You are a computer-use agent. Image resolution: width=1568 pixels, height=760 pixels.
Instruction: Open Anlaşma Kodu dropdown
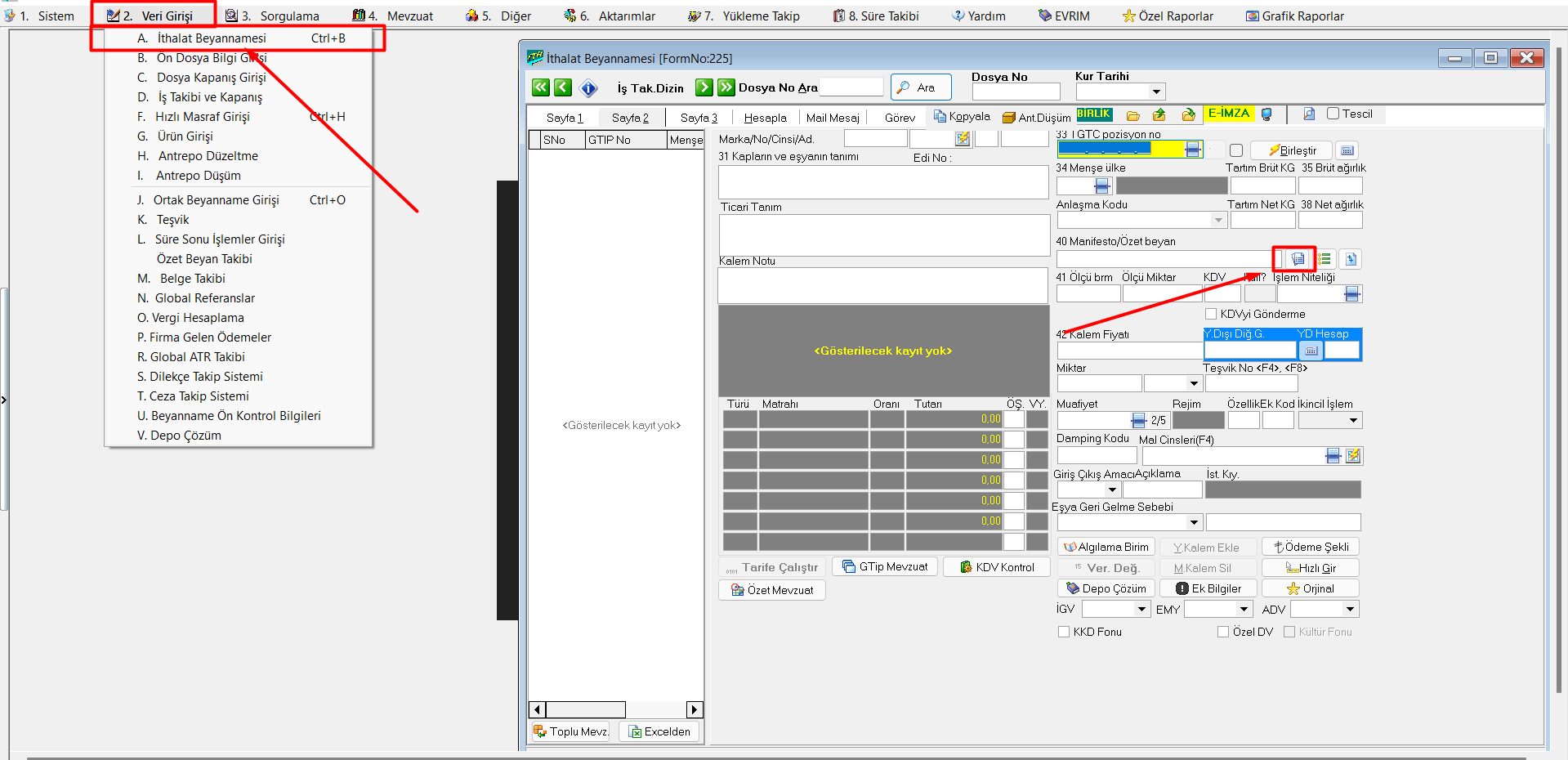tap(1218, 220)
